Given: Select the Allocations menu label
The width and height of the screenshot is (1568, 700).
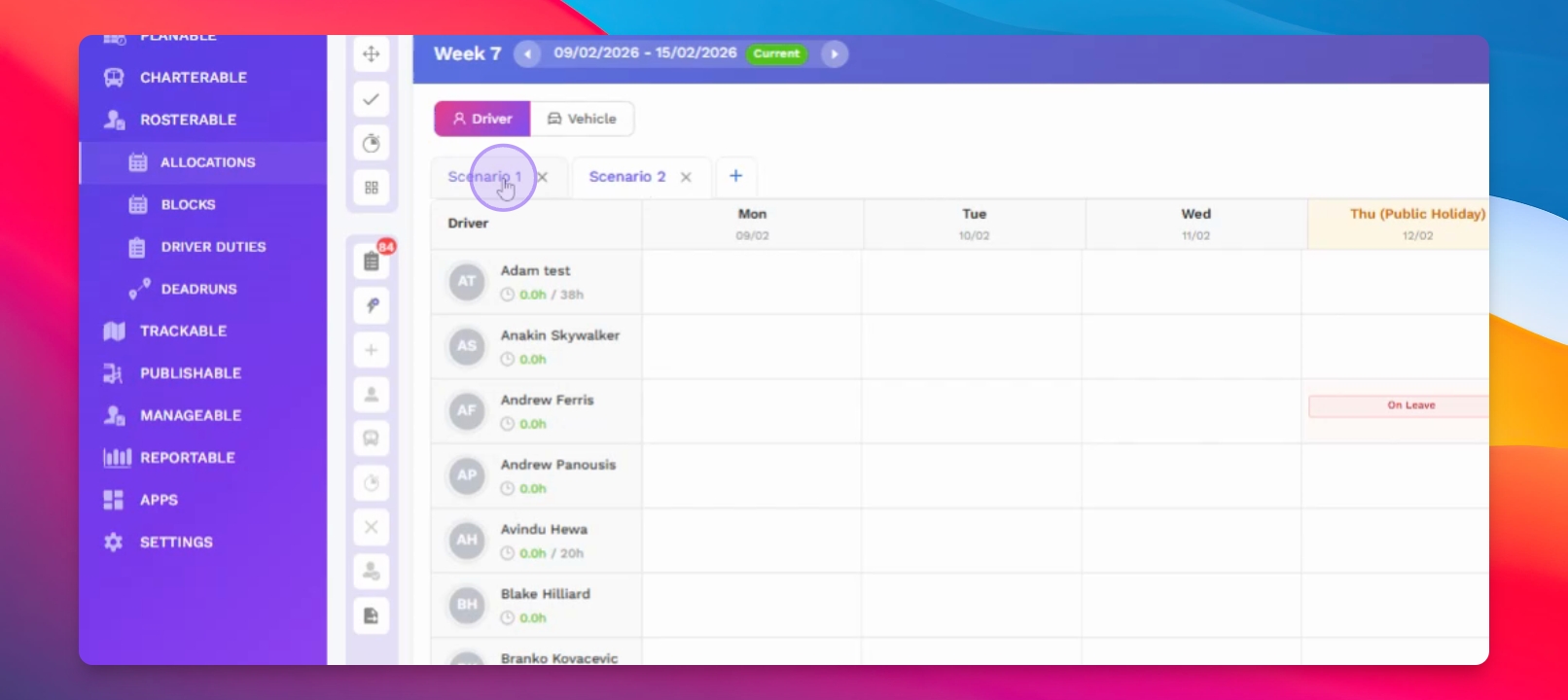Looking at the screenshot, I should 208,162.
